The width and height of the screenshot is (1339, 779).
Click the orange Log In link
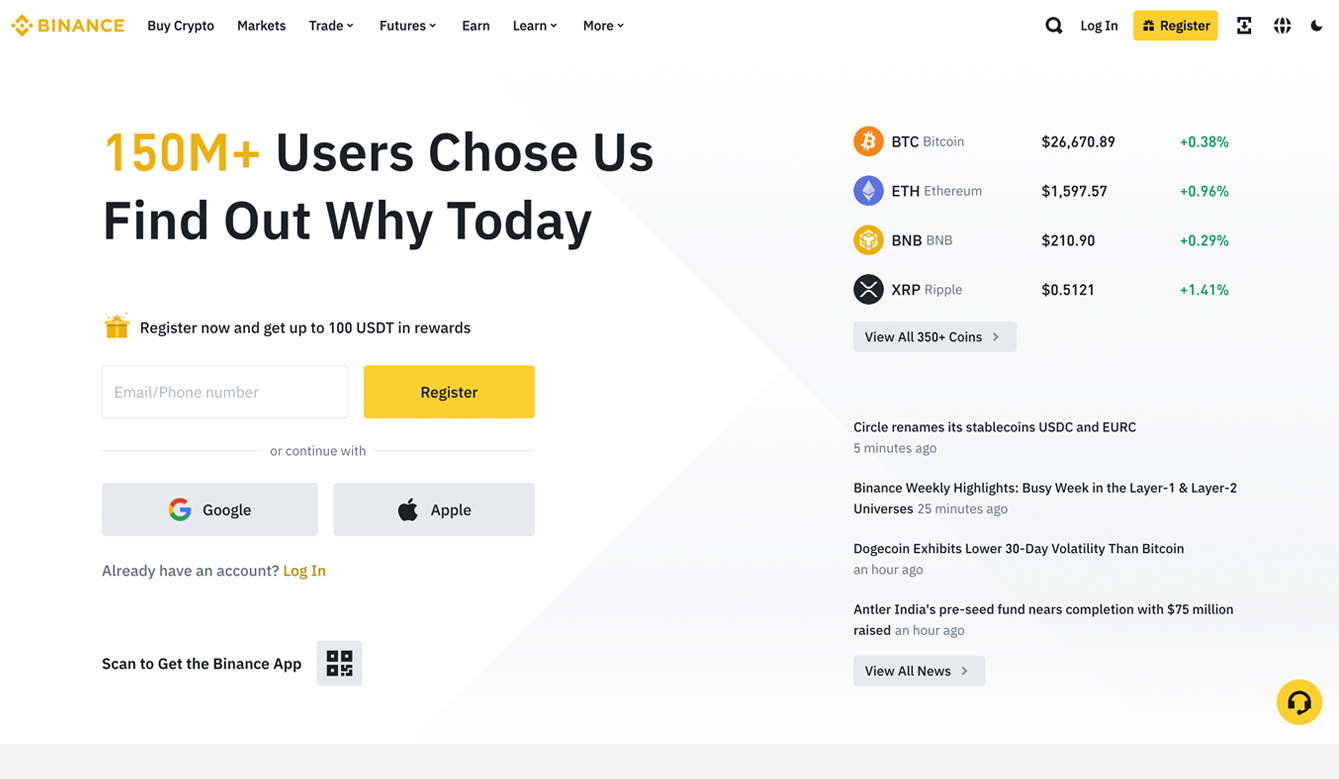(x=304, y=571)
